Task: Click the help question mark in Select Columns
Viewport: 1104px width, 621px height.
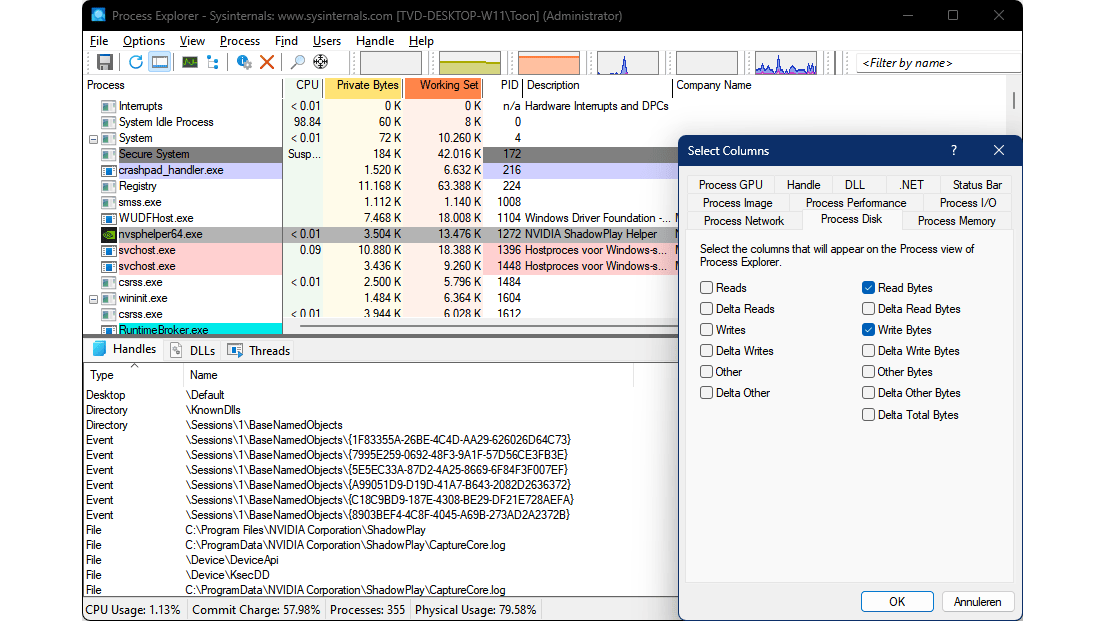Action: [x=953, y=151]
